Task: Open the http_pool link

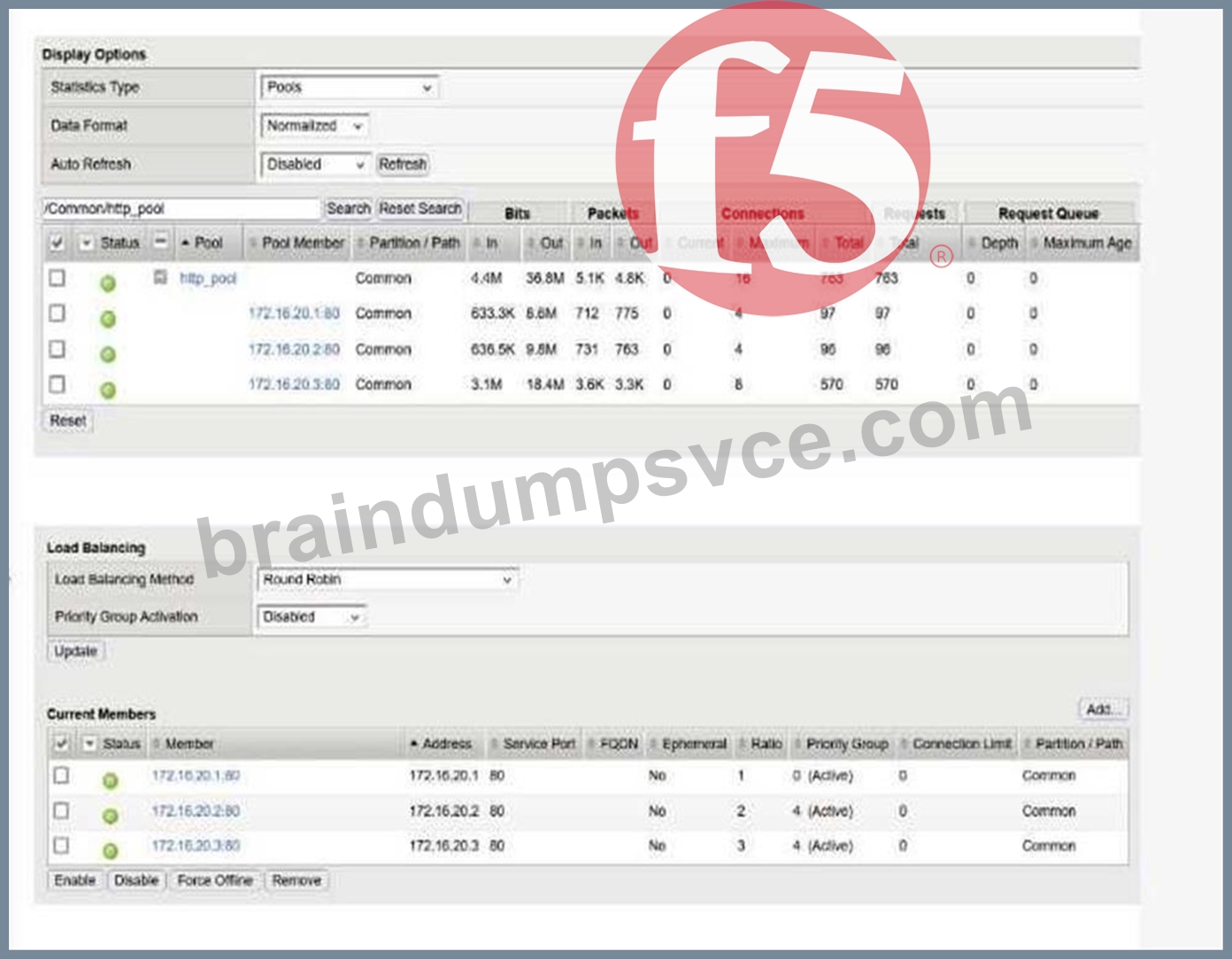Action: click(x=208, y=278)
